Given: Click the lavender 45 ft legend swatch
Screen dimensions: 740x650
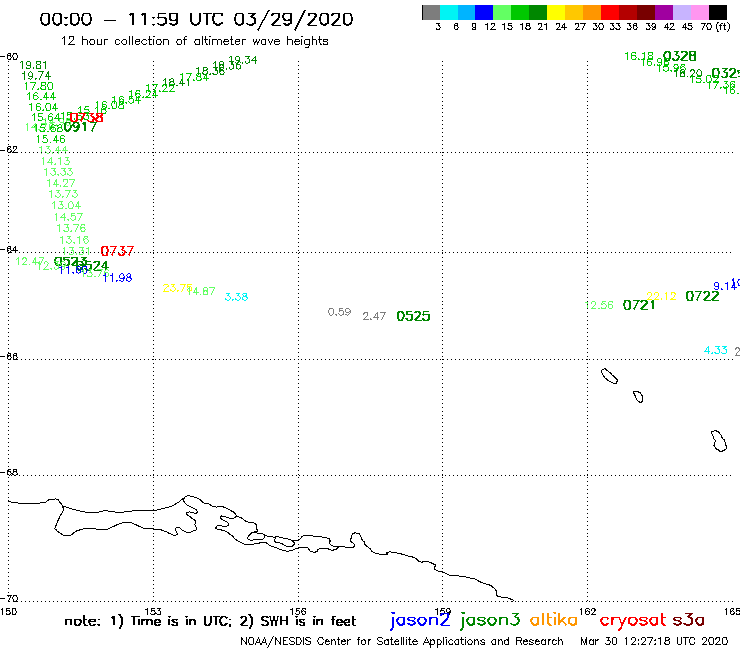Looking at the screenshot, I should 681,13.
